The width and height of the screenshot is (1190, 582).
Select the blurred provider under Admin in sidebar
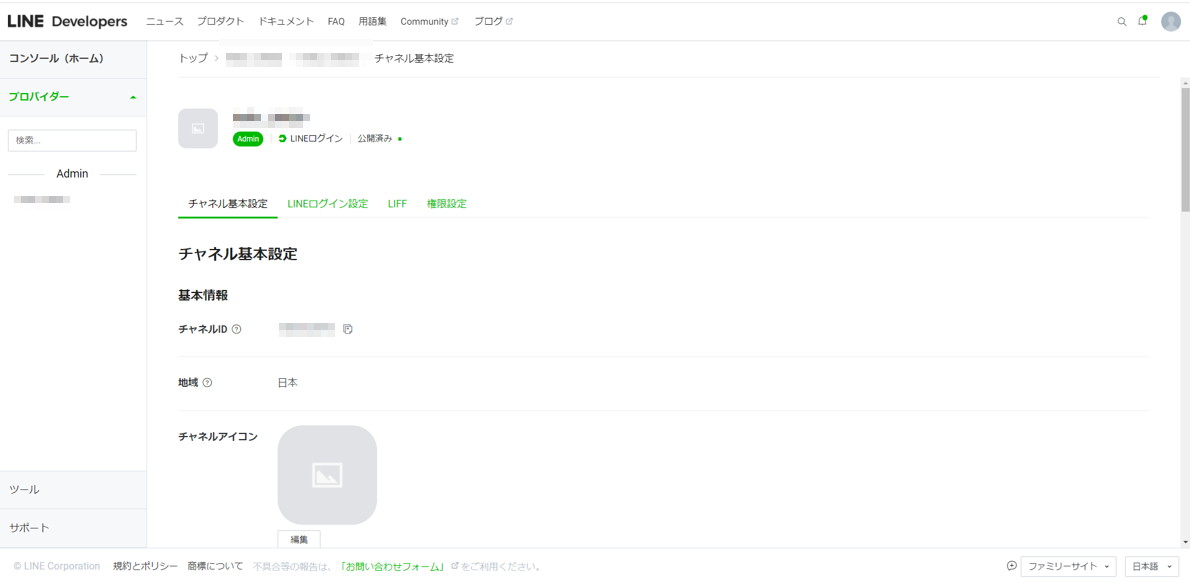coord(43,199)
